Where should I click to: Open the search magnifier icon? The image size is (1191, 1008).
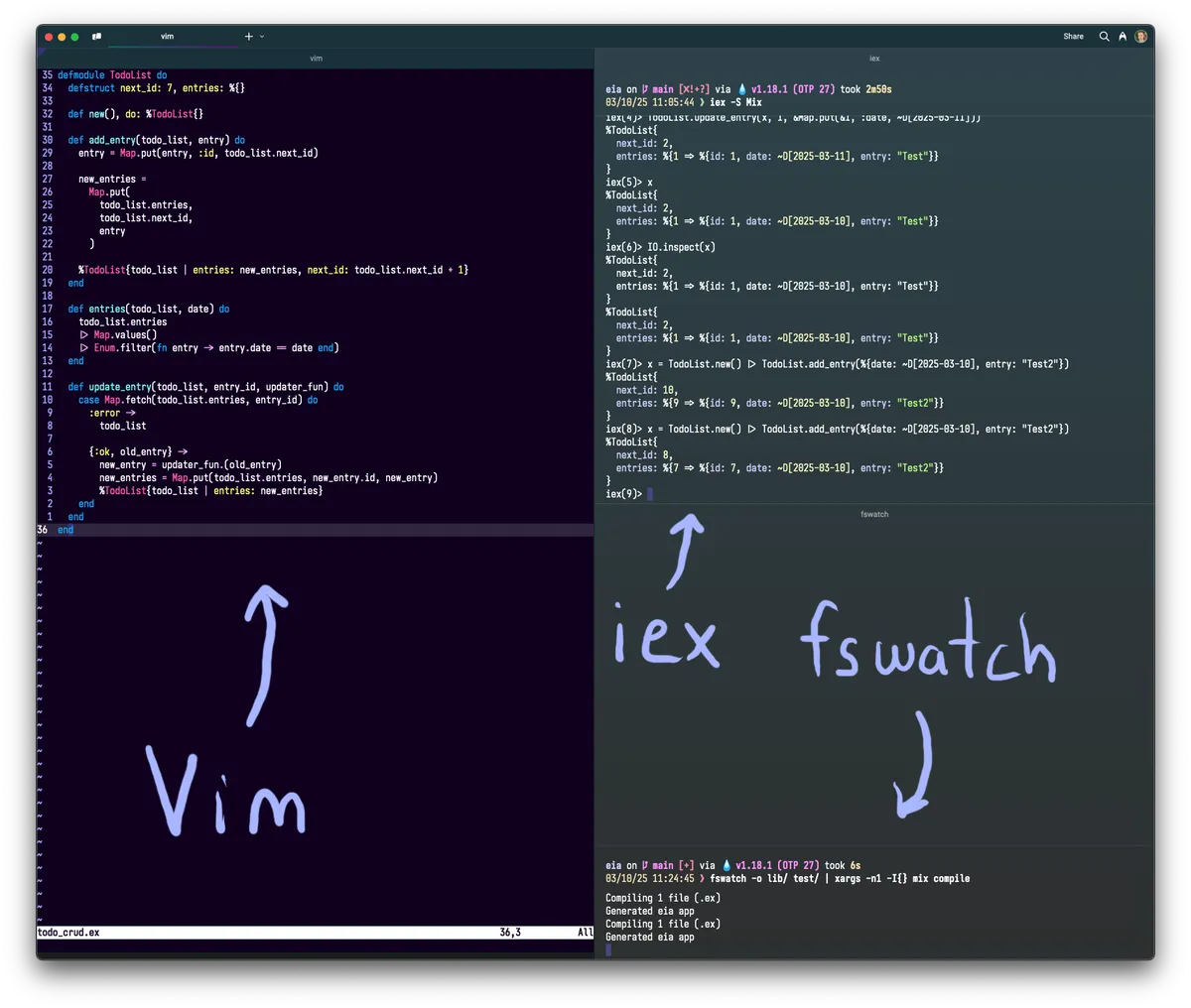coord(1104,36)
